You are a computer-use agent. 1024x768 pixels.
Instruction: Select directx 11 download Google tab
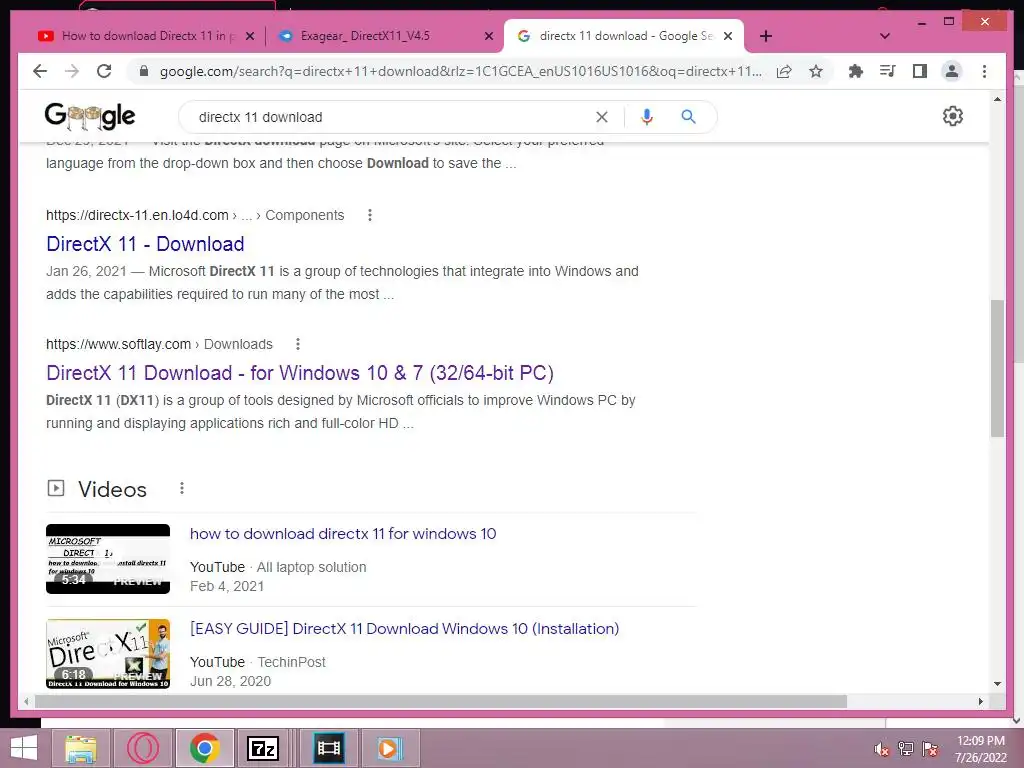[x=624, y=36]
